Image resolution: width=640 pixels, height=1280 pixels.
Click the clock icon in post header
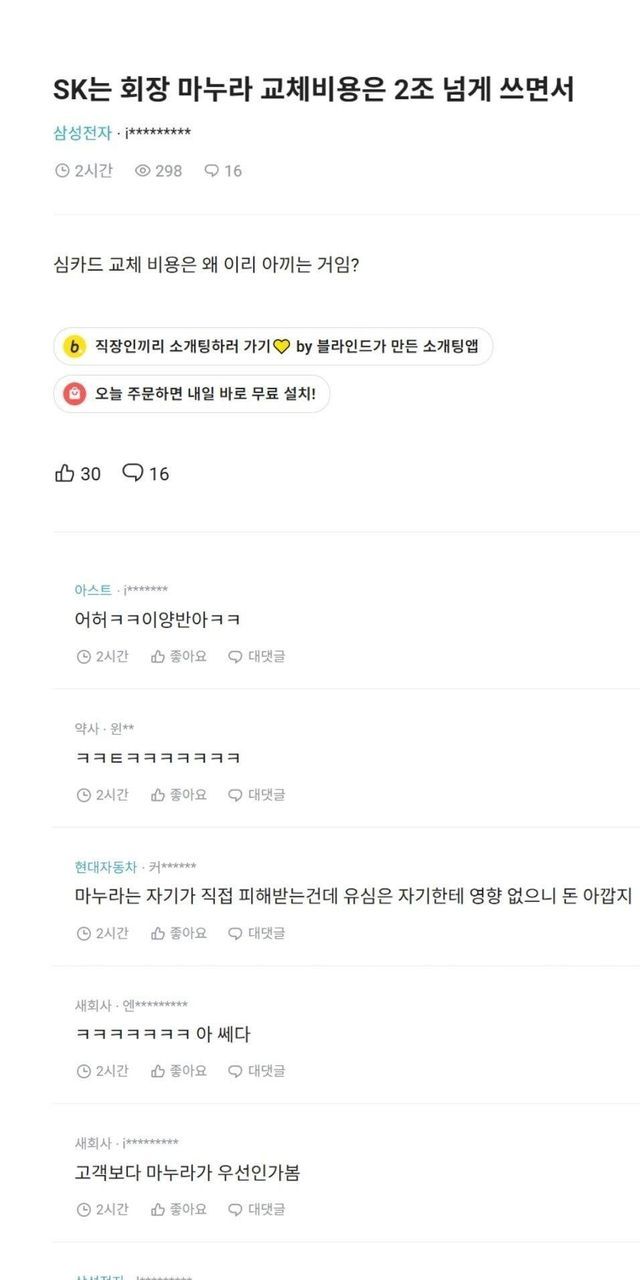click(x=62, y=171)
